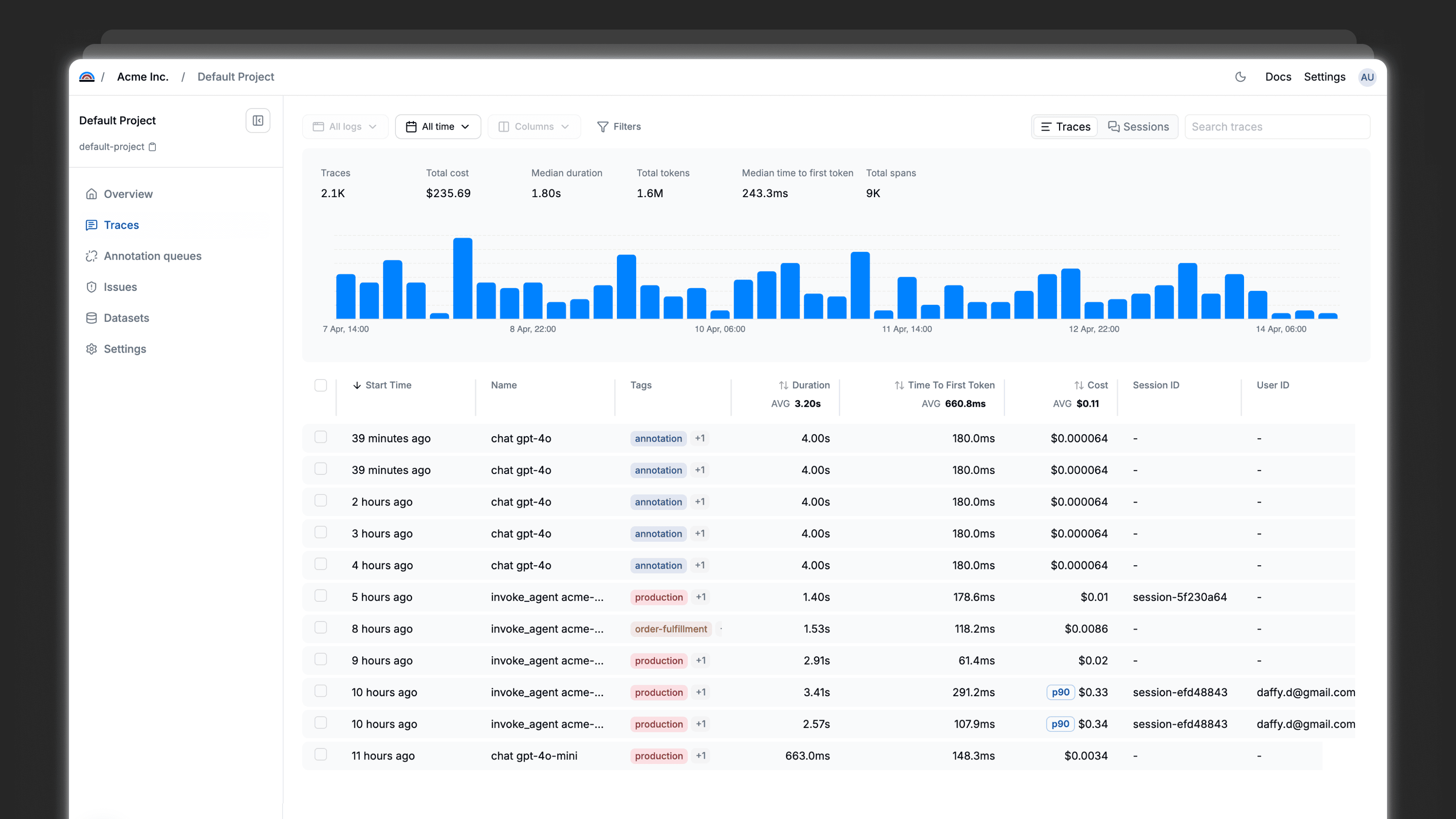1456x819 pixels.
Task: Open Annotation queues in sidebar
Action: (x=152, y=256)
